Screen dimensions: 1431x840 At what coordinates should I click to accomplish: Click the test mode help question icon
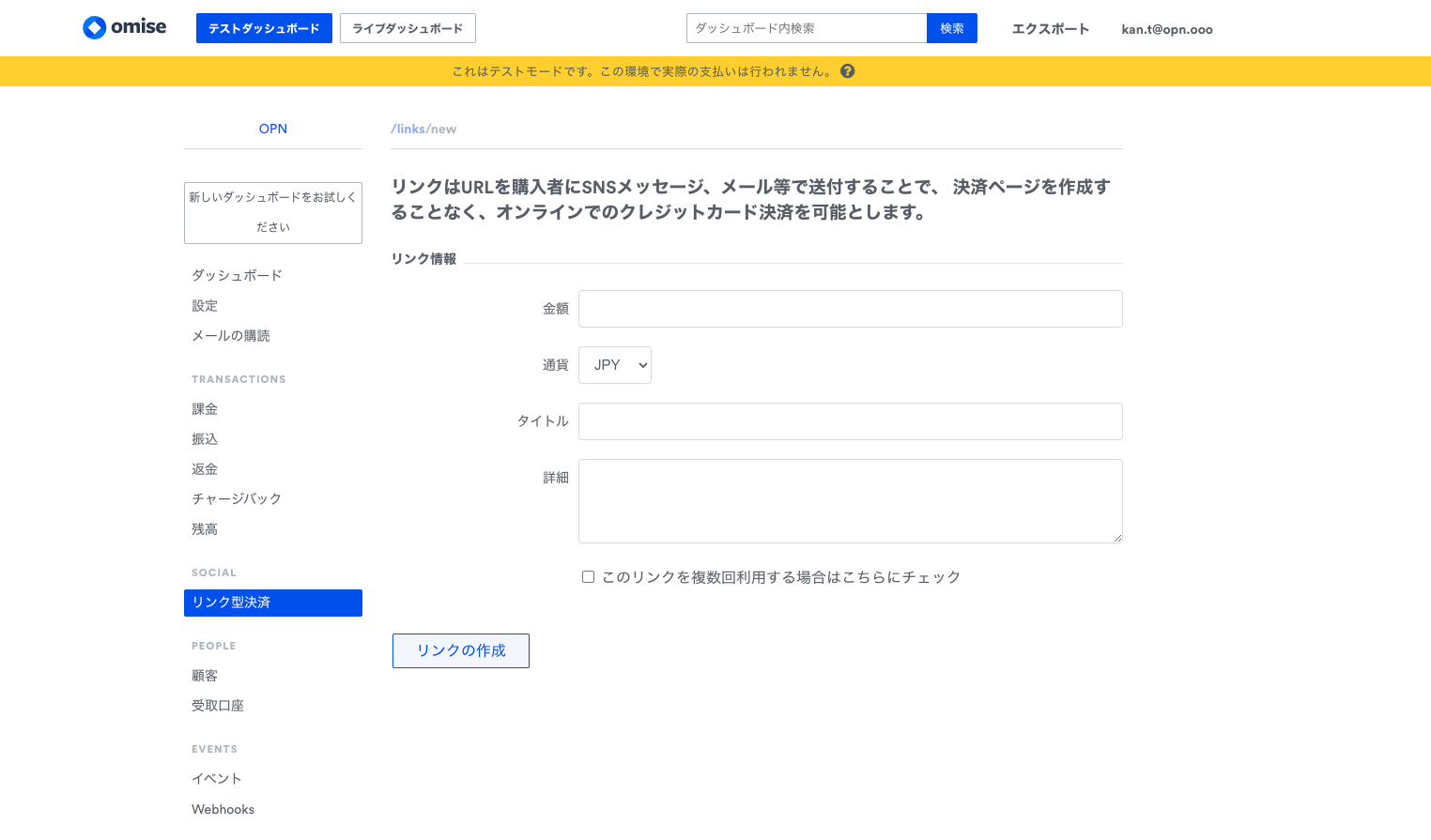click(x=847, y=71)
